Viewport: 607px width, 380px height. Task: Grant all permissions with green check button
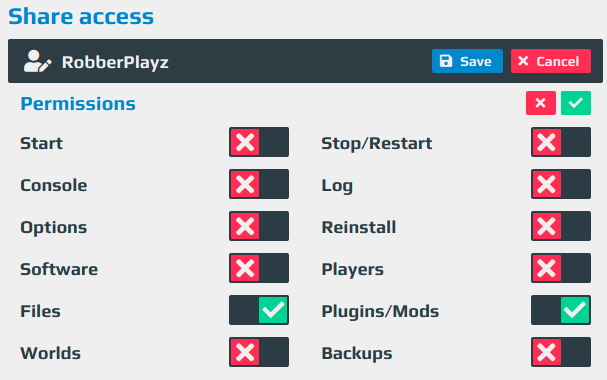tap(576, 103)
